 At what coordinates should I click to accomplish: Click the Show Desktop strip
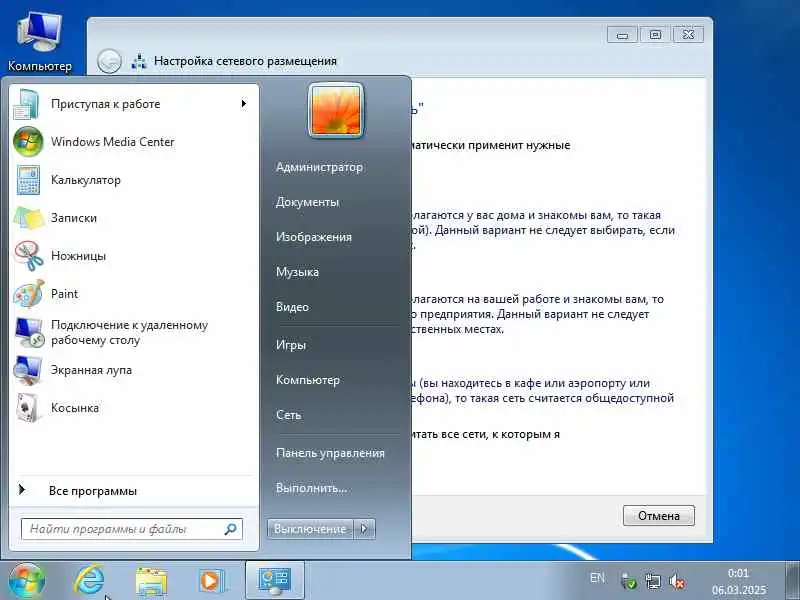tap(792, 581)
